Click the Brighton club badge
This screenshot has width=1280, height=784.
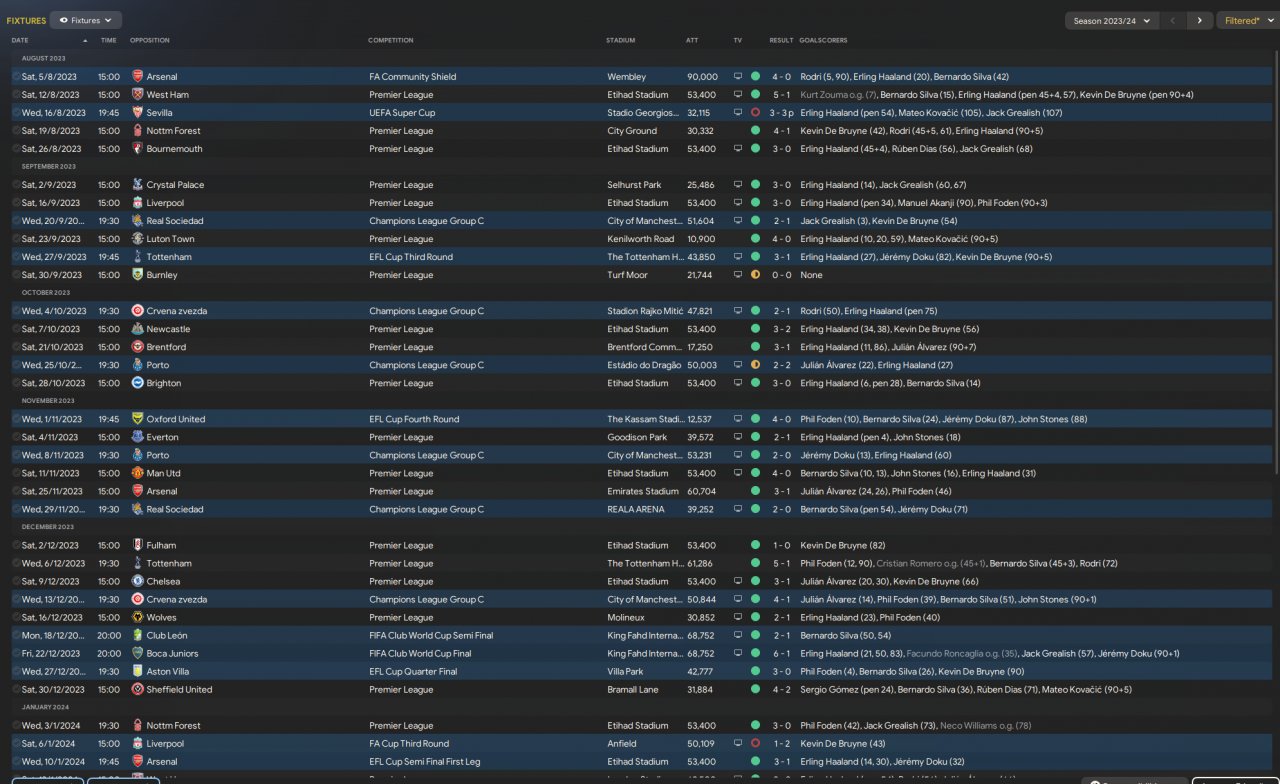tap(138, 382)
